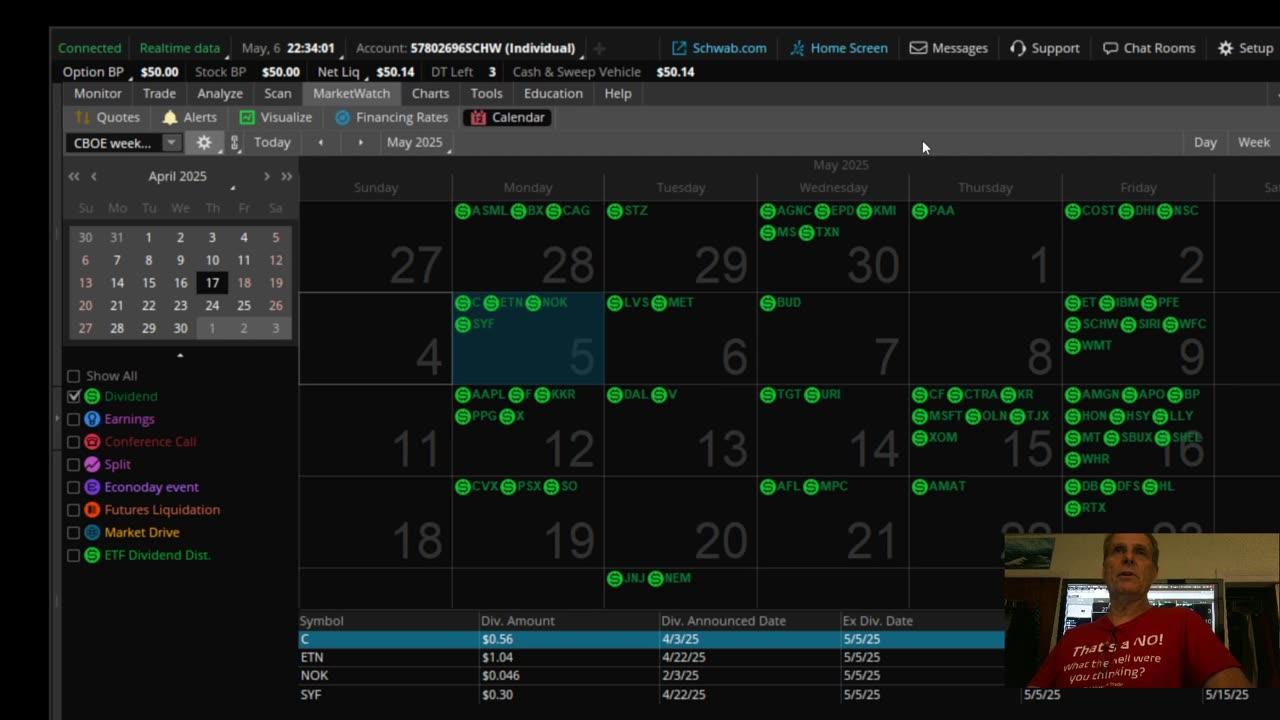The image size is (1280, 720).
Task: Enable the Earnings event checkbox
Action: pyautogui.click(x=73, y=419)
